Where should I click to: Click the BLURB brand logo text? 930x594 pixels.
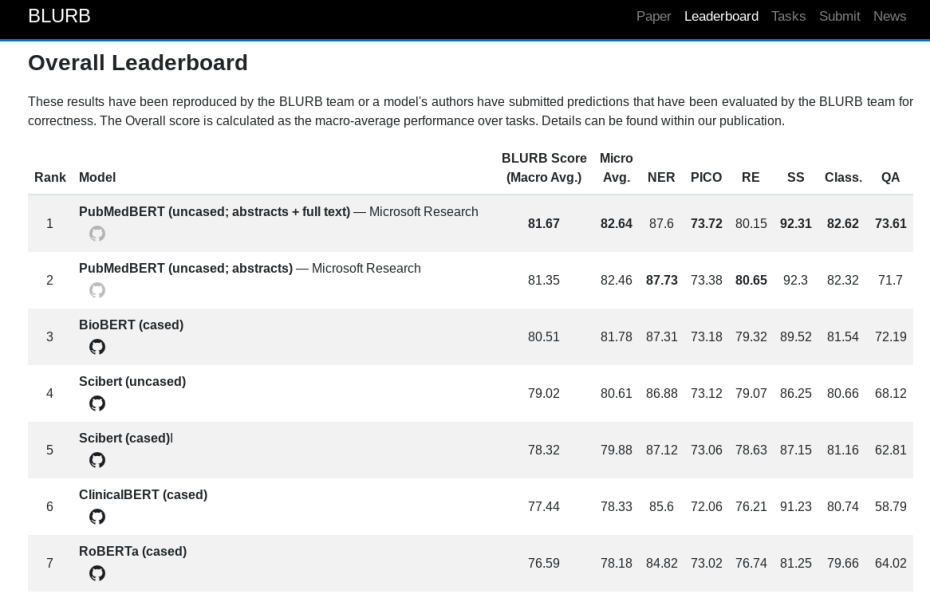59,16
